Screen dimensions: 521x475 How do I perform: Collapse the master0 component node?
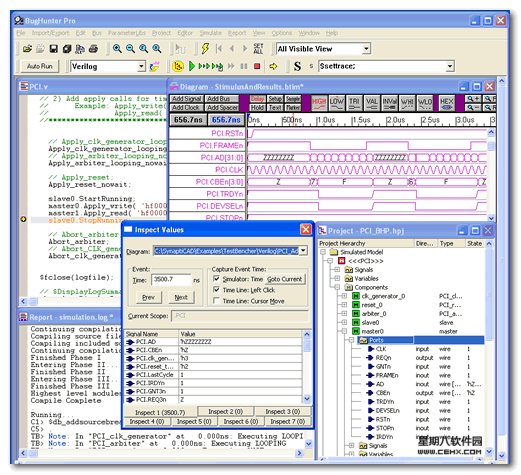344,331
